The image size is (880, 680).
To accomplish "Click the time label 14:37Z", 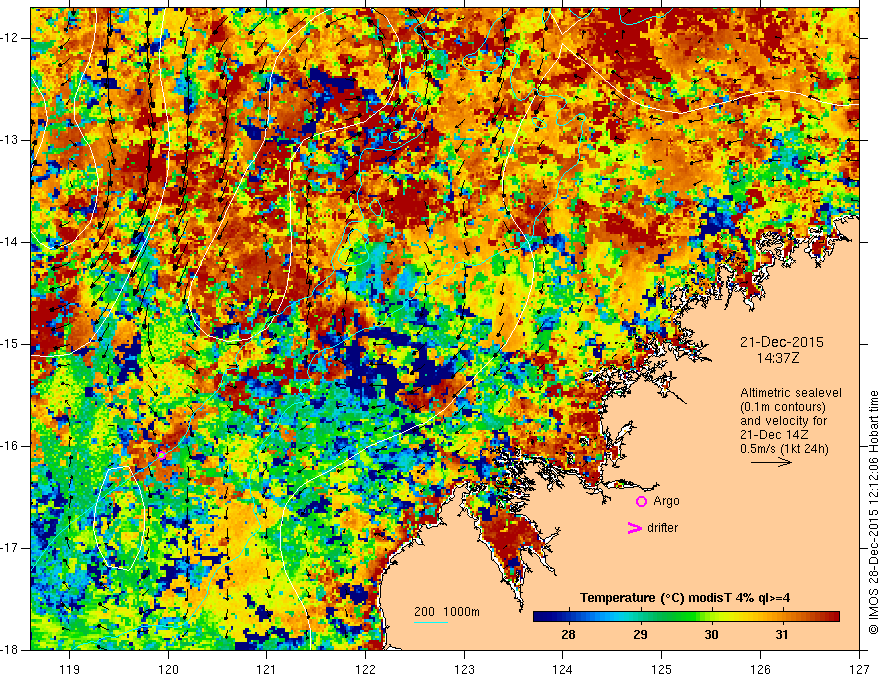I will [777, 358].
